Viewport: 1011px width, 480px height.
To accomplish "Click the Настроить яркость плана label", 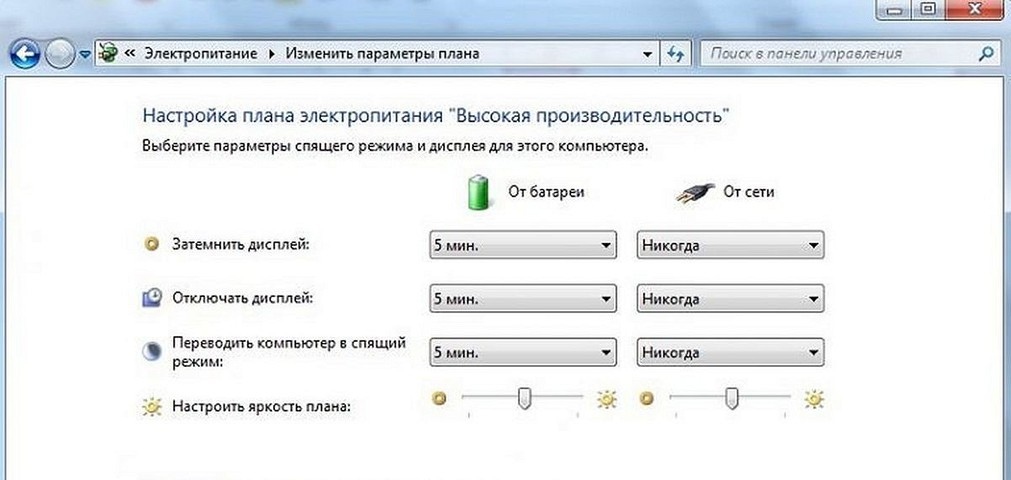I will (x=262, y=407).
